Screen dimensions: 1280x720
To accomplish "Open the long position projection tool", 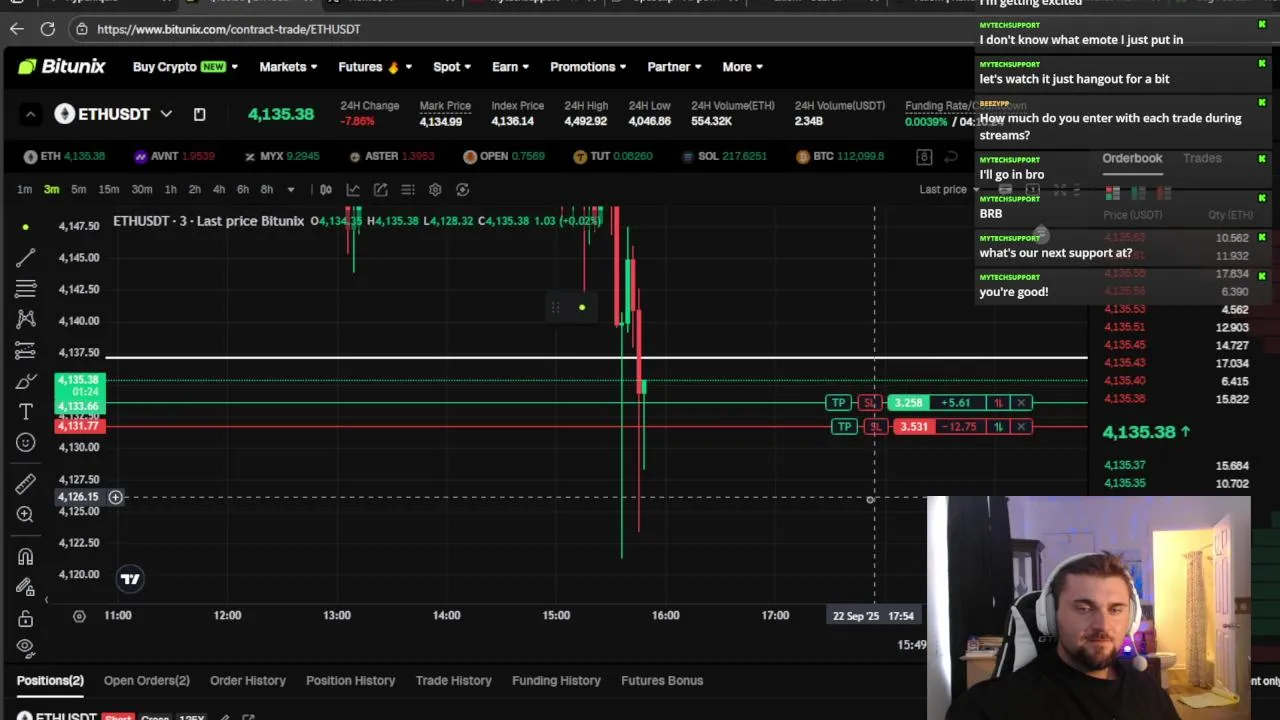I will pos(26,350).
